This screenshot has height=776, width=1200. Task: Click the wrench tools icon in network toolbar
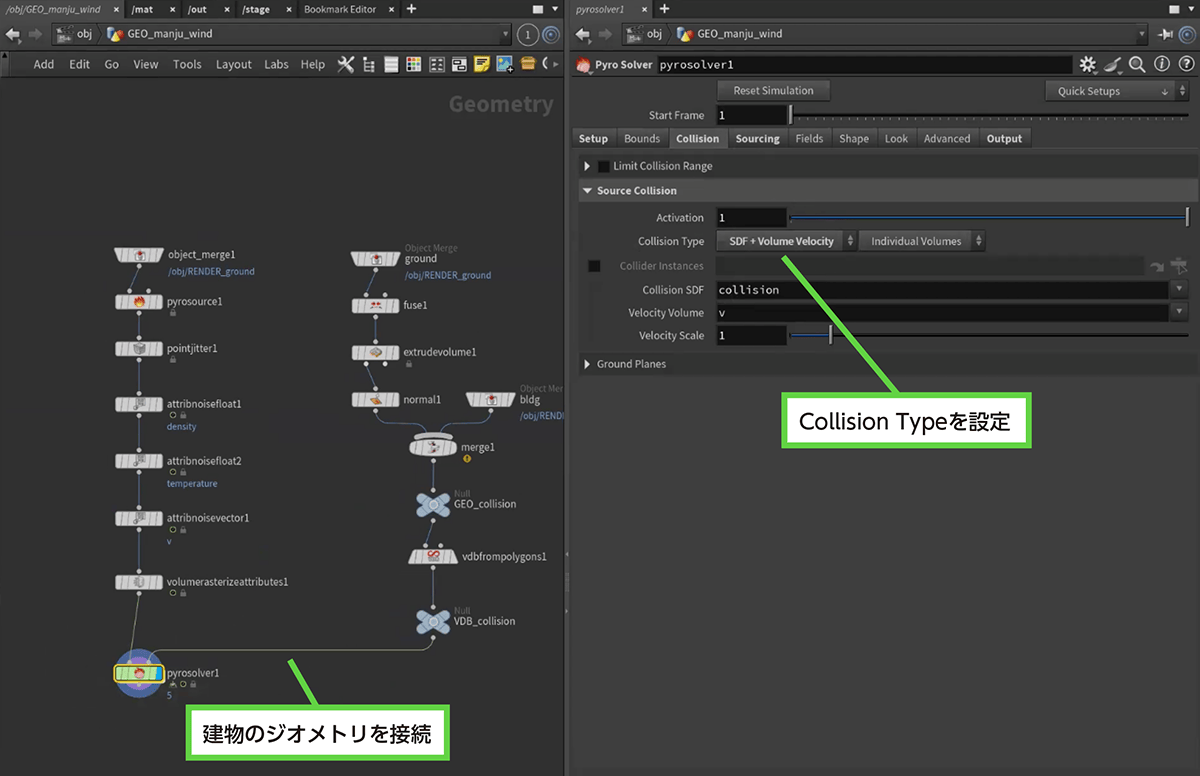pos(346,65)
